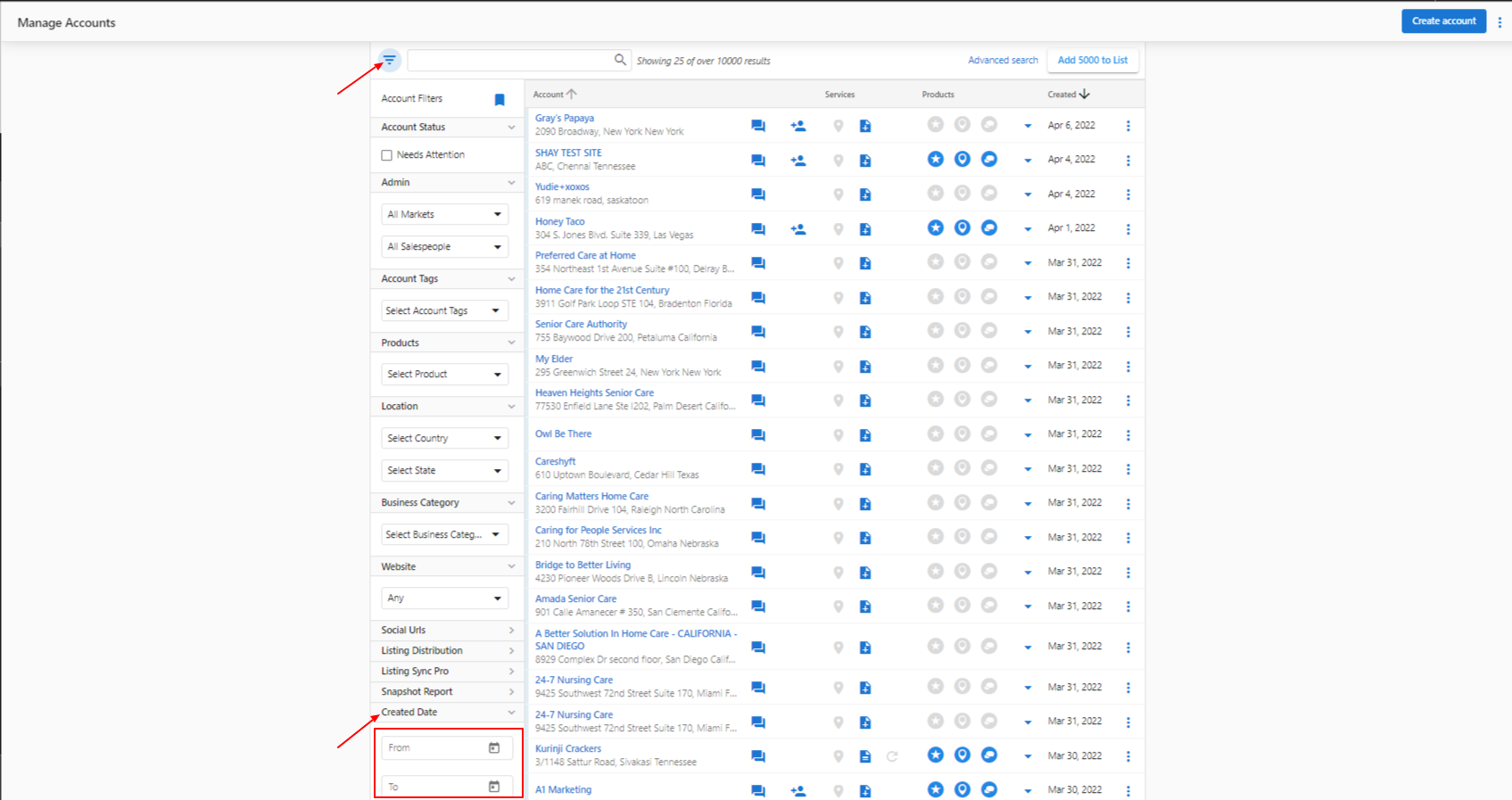Open chat icon for Gray's Papaya

coord(758,126)
